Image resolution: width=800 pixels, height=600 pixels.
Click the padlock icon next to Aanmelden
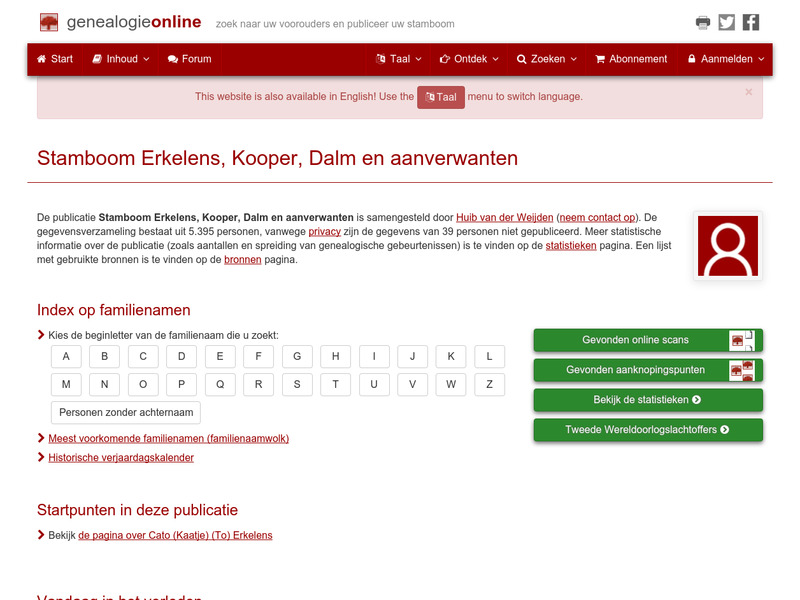coord(692,59)
